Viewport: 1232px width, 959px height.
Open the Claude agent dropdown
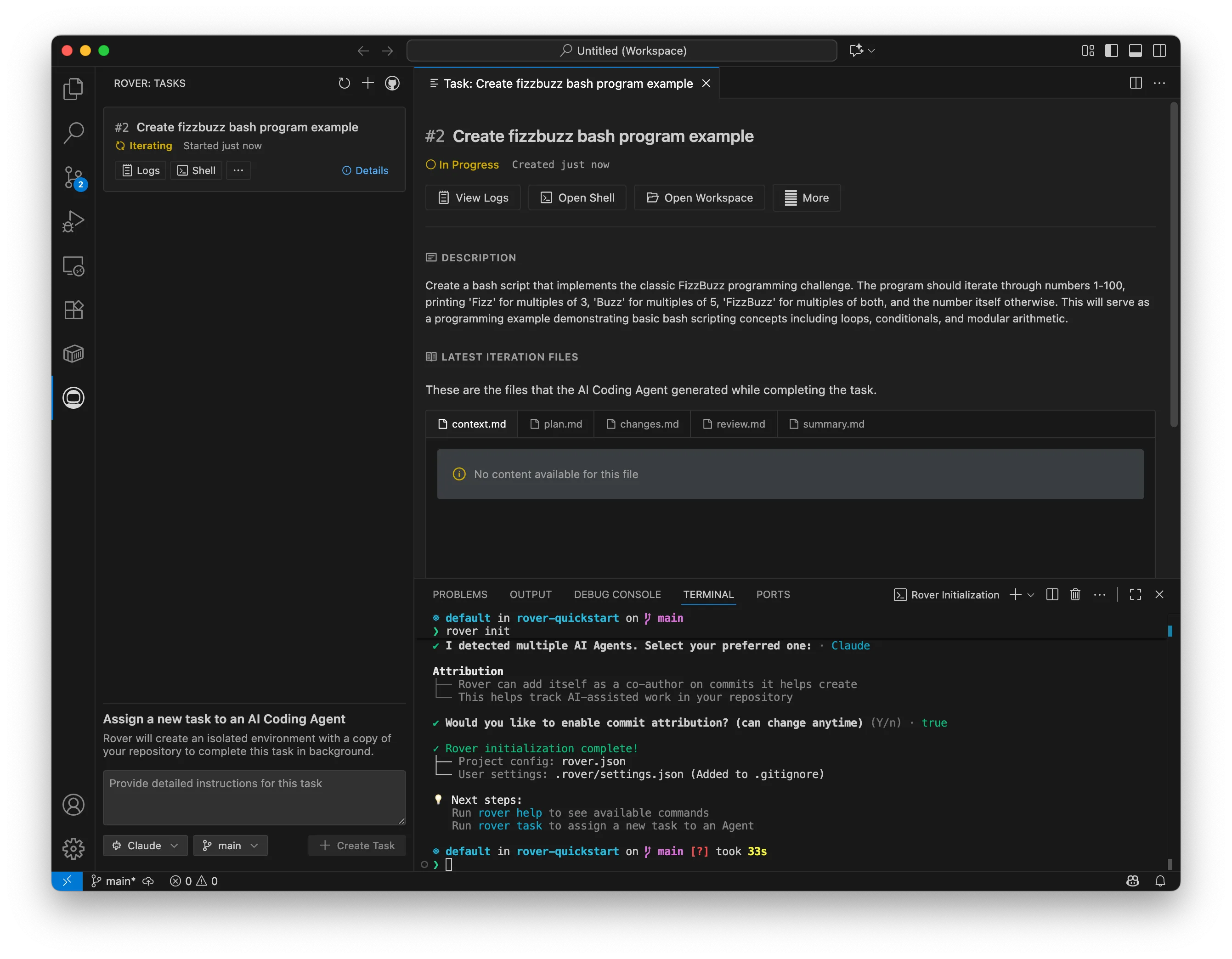click(144, 845)
